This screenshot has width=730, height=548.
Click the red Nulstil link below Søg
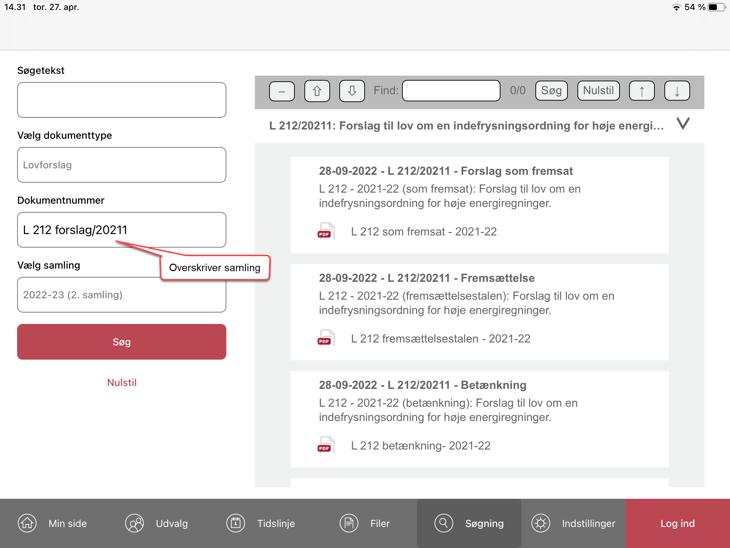click(x=122, y=383)
